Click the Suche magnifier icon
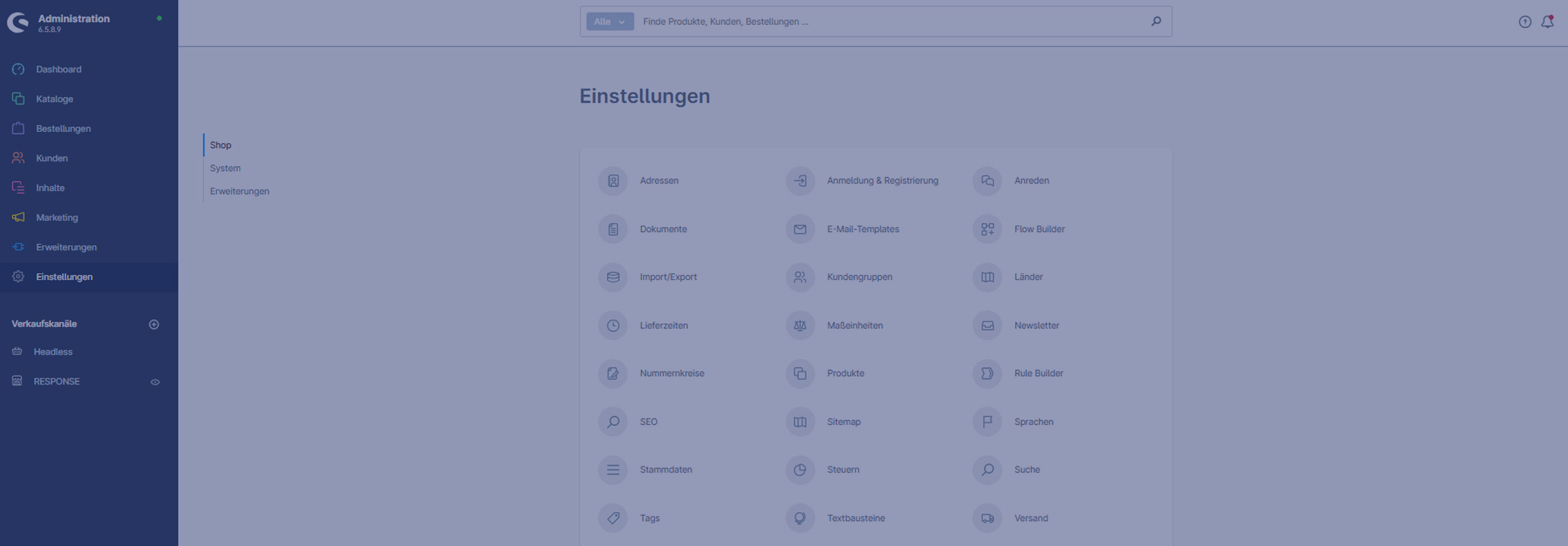The image size is (1568, 546). pyautogui.click(x=987, y=469)
